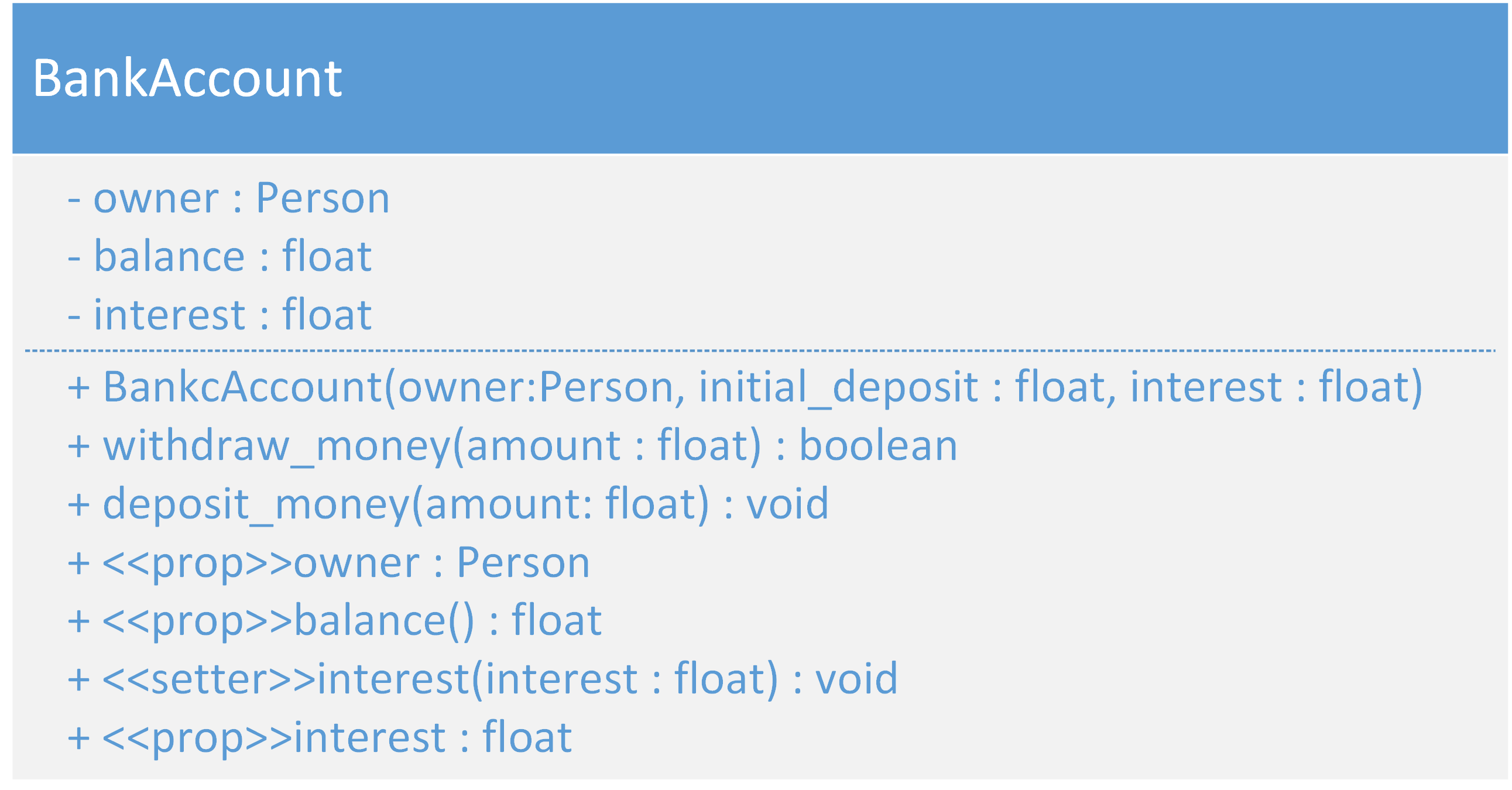Select the BankcAccount constructor line
This screenshot has width=1512, height=790.
745,387
